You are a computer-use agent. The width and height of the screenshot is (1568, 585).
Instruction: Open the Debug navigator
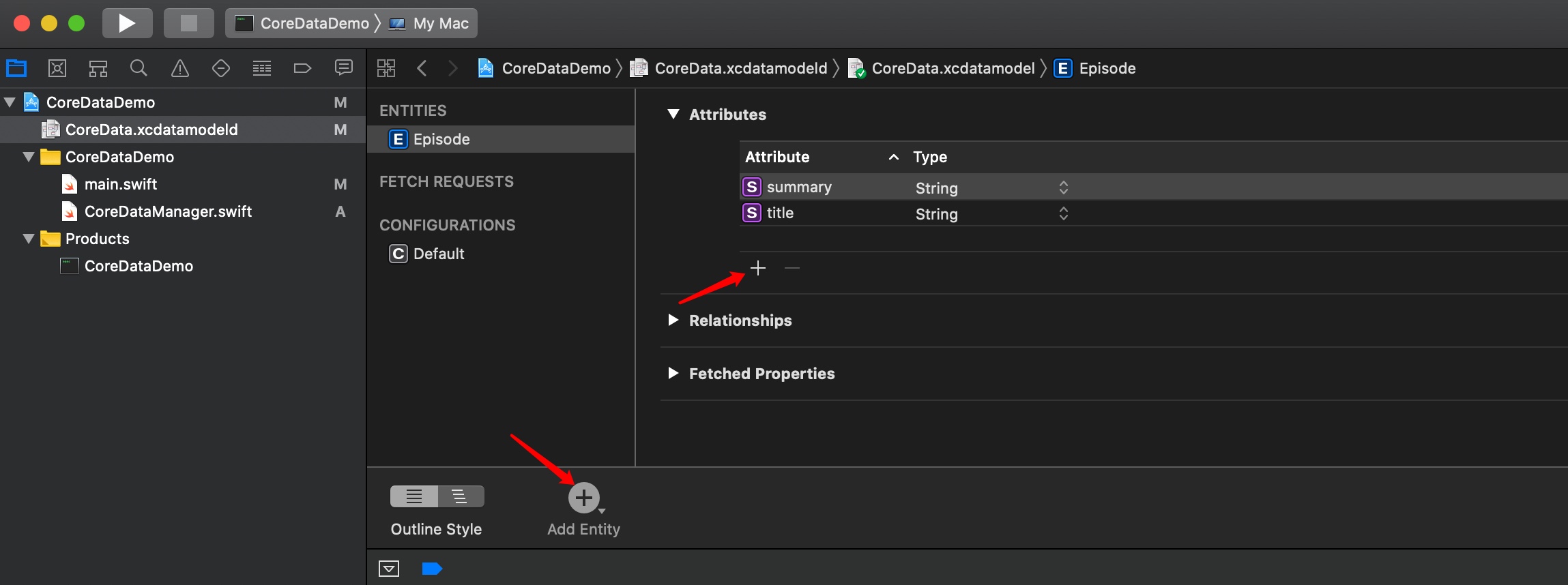pos(262,68)
